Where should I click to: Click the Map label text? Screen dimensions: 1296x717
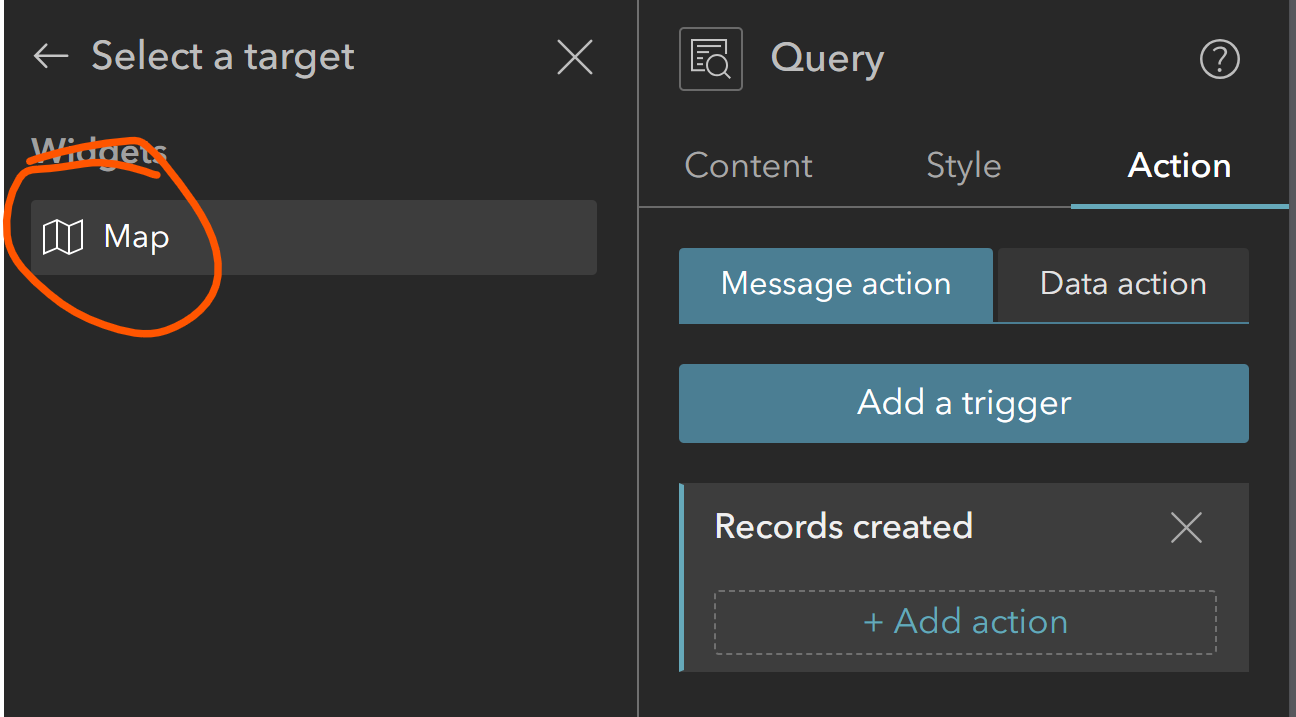click(x=137, y=237)
